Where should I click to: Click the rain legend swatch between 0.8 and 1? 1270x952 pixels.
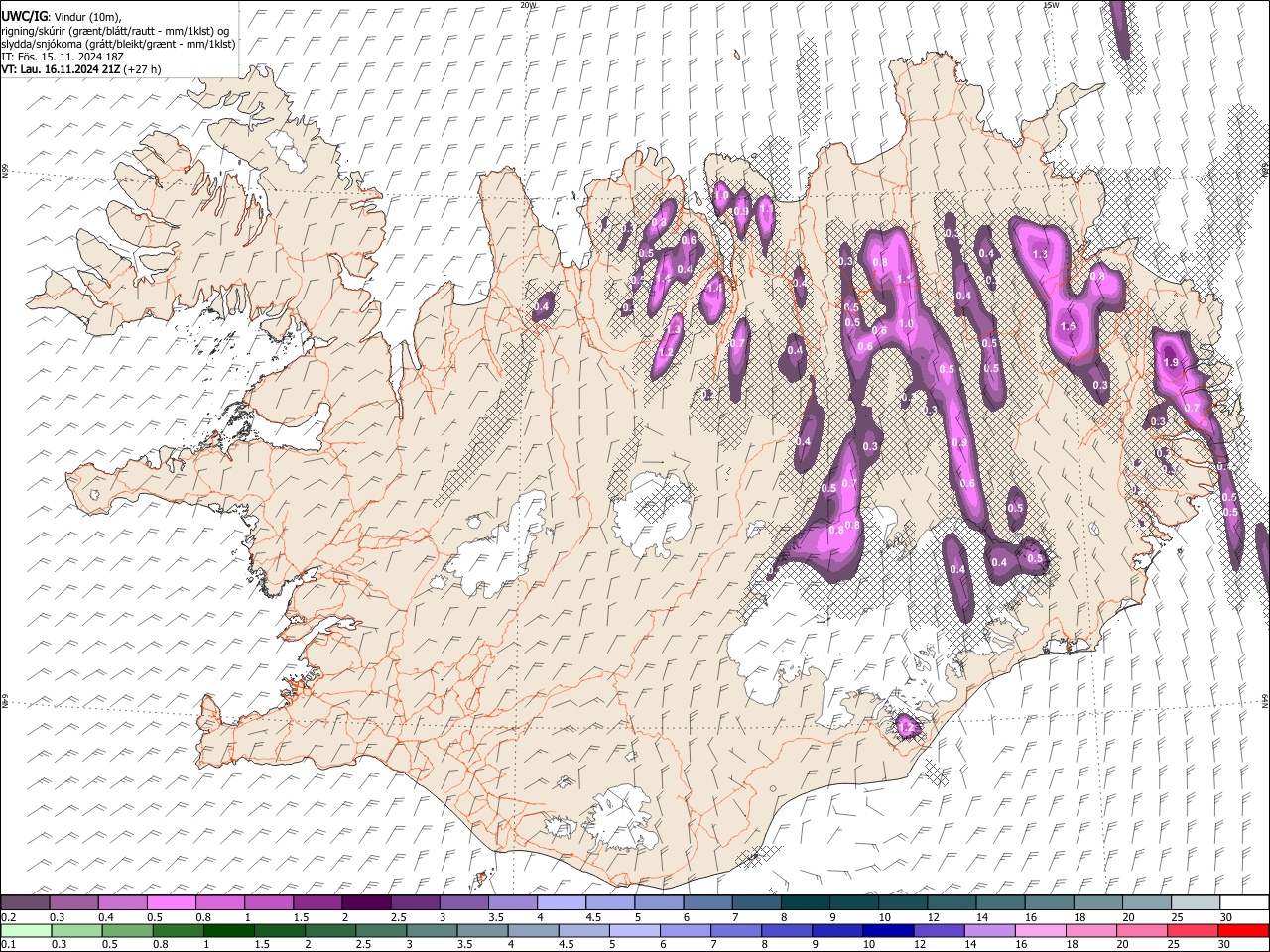(178, 931)
